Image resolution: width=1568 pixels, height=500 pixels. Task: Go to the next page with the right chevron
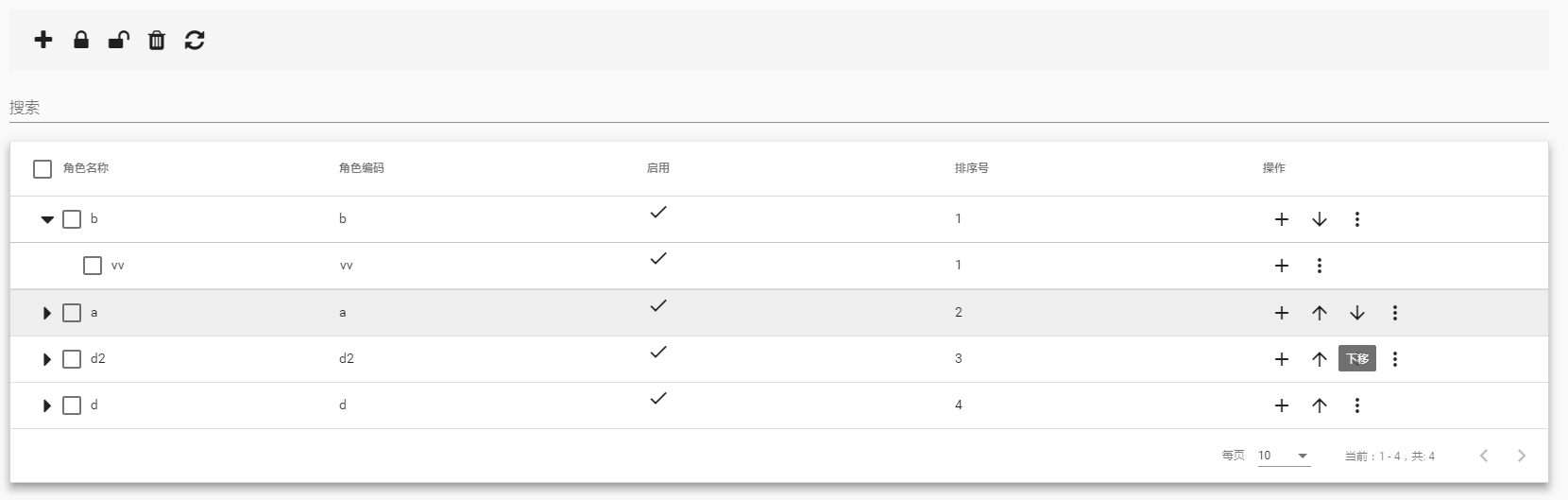coord(1522,456)
